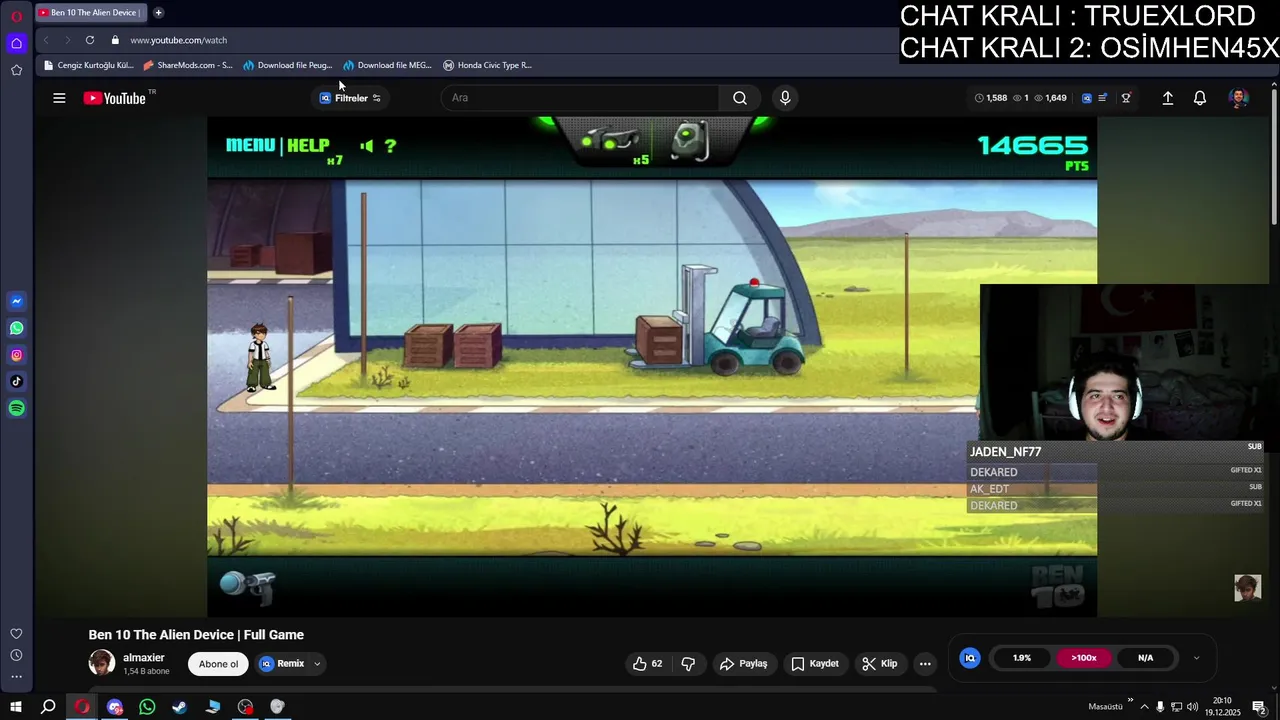Go forward to the next page
This screenshot has width=1280, height=720.
[68, 40]
